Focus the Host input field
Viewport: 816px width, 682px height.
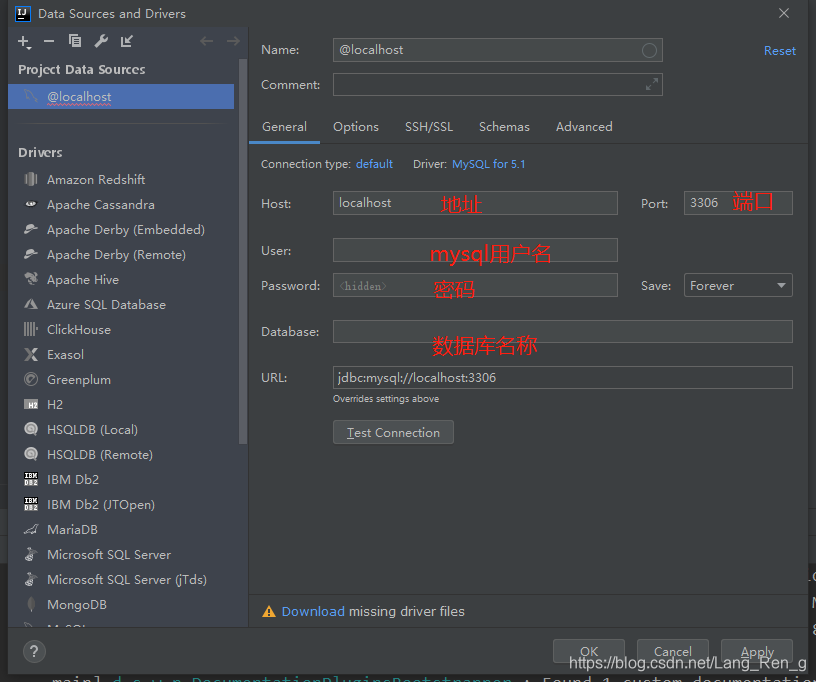[475, 203]
